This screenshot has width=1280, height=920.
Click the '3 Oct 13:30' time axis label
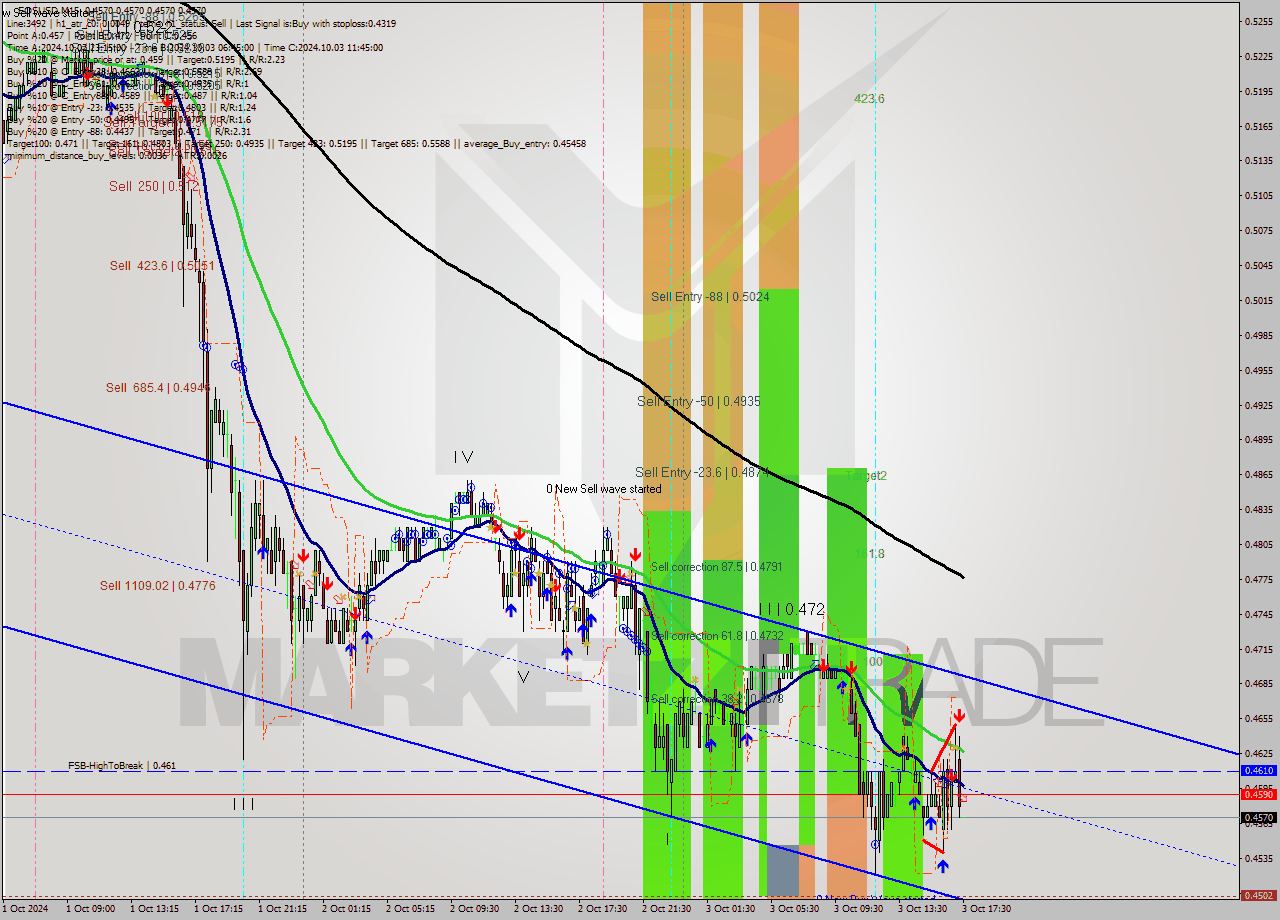pos(922,909)
